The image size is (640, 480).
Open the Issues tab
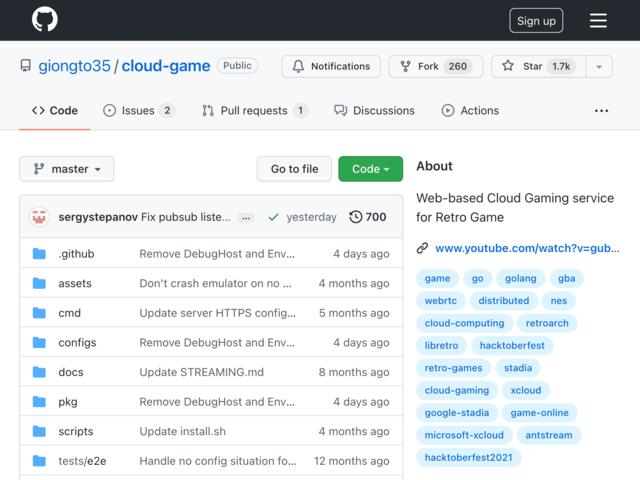click(x=139, y=111)
